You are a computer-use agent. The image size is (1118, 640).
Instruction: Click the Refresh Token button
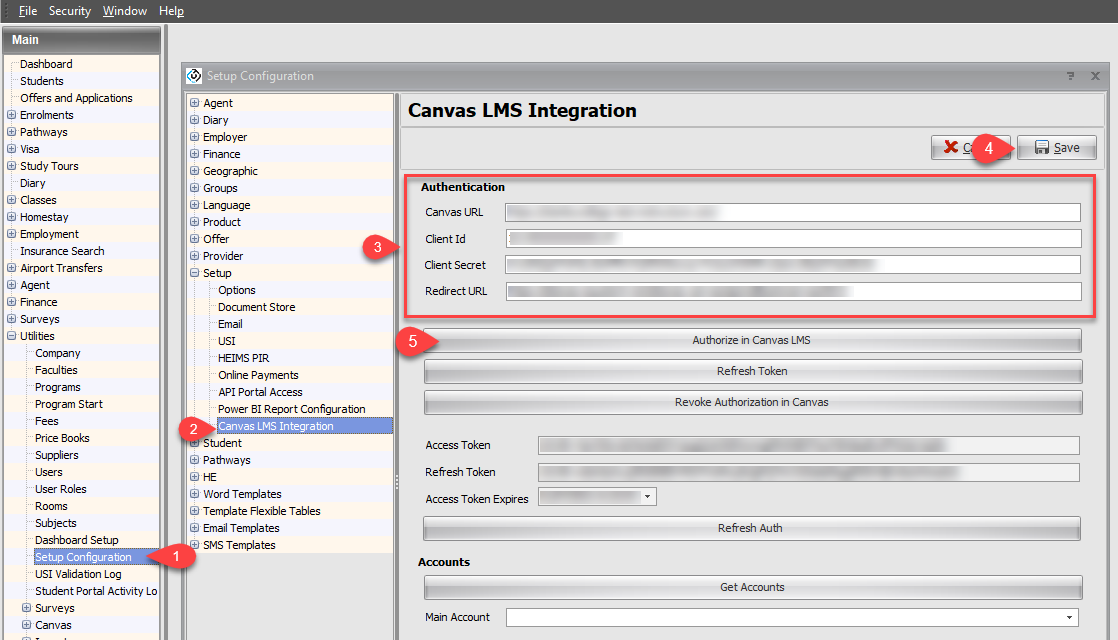[752, 371]
